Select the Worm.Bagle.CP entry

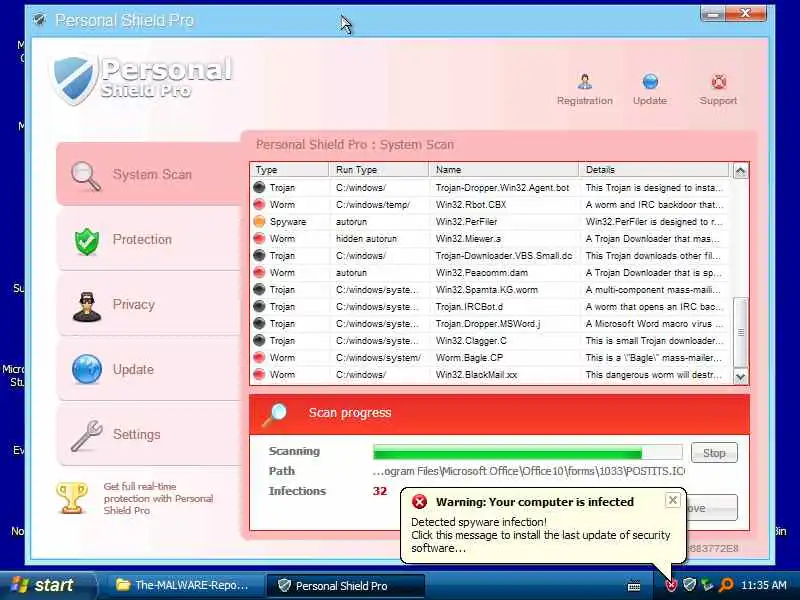coord(490,358)
